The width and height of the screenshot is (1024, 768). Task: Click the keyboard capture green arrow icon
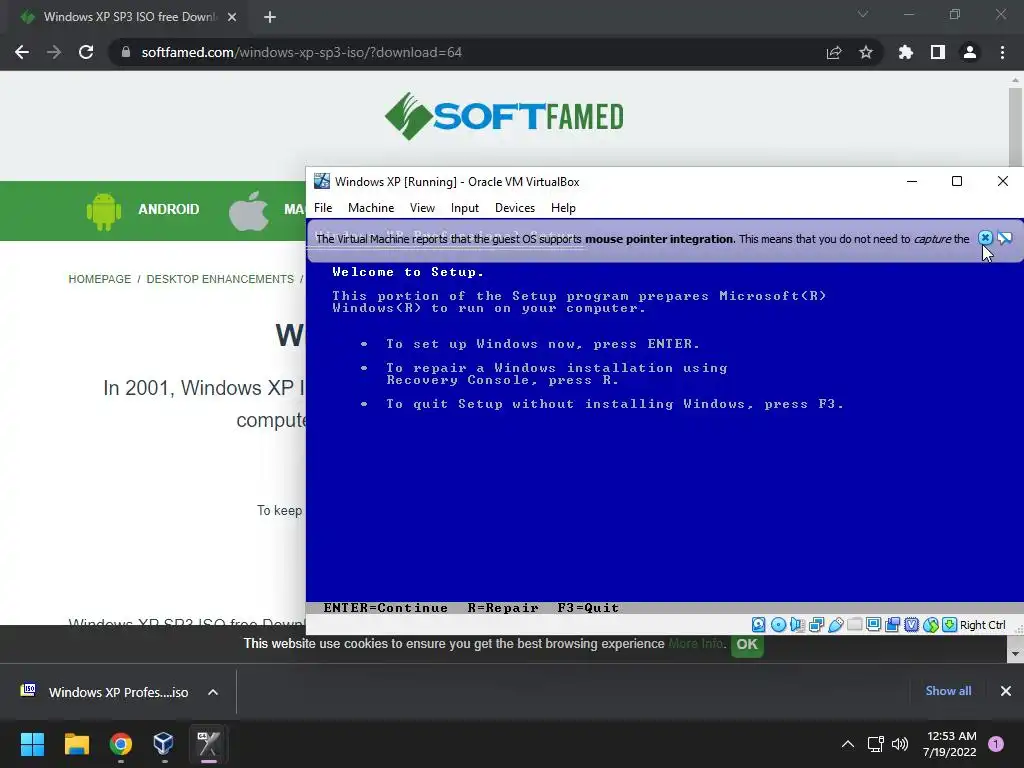click(950, 625)
